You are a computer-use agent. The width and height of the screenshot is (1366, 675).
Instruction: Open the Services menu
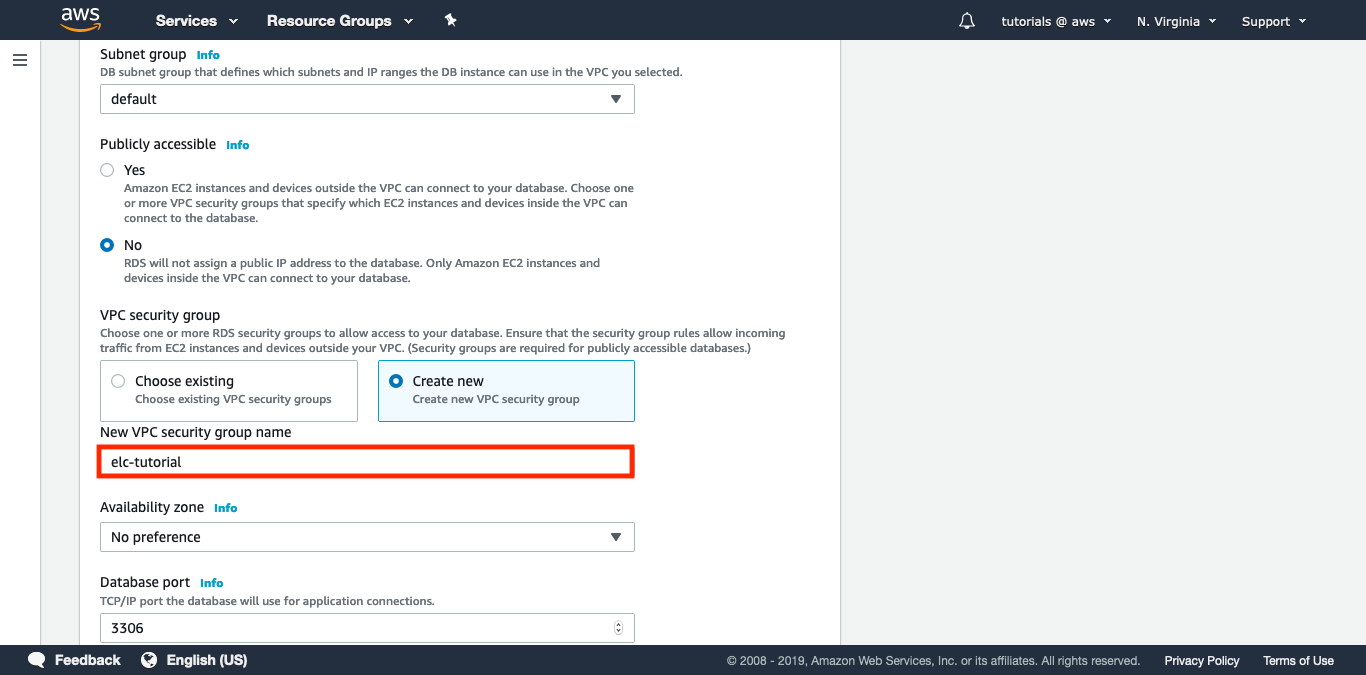pyautogui.click(x=197, y=21)
